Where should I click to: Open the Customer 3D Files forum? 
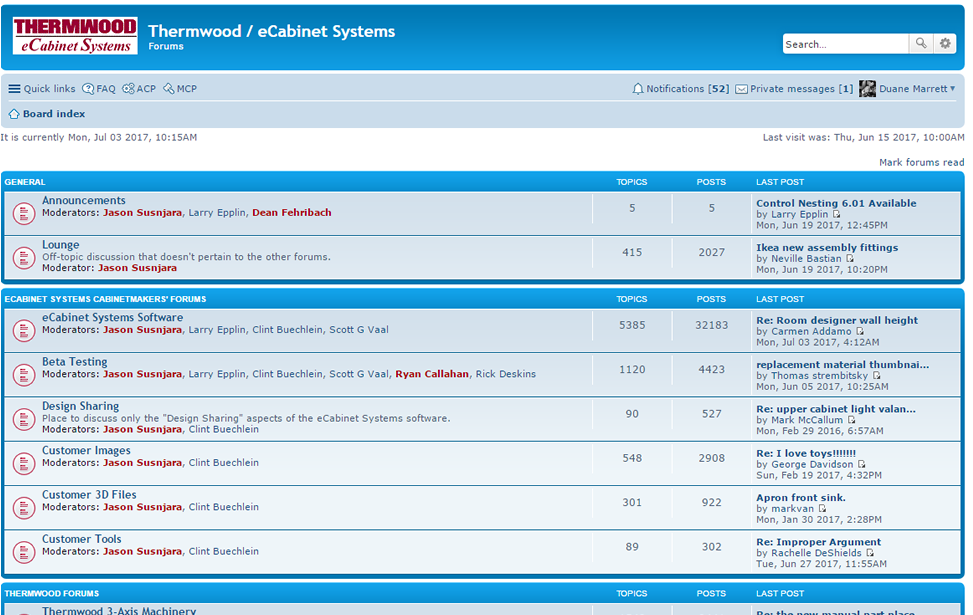(89, 495)
